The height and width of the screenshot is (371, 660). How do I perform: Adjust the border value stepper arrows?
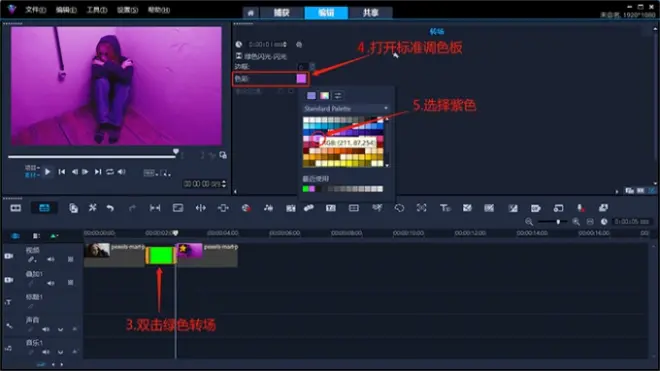pyautogui.click(x=312, y=67)
